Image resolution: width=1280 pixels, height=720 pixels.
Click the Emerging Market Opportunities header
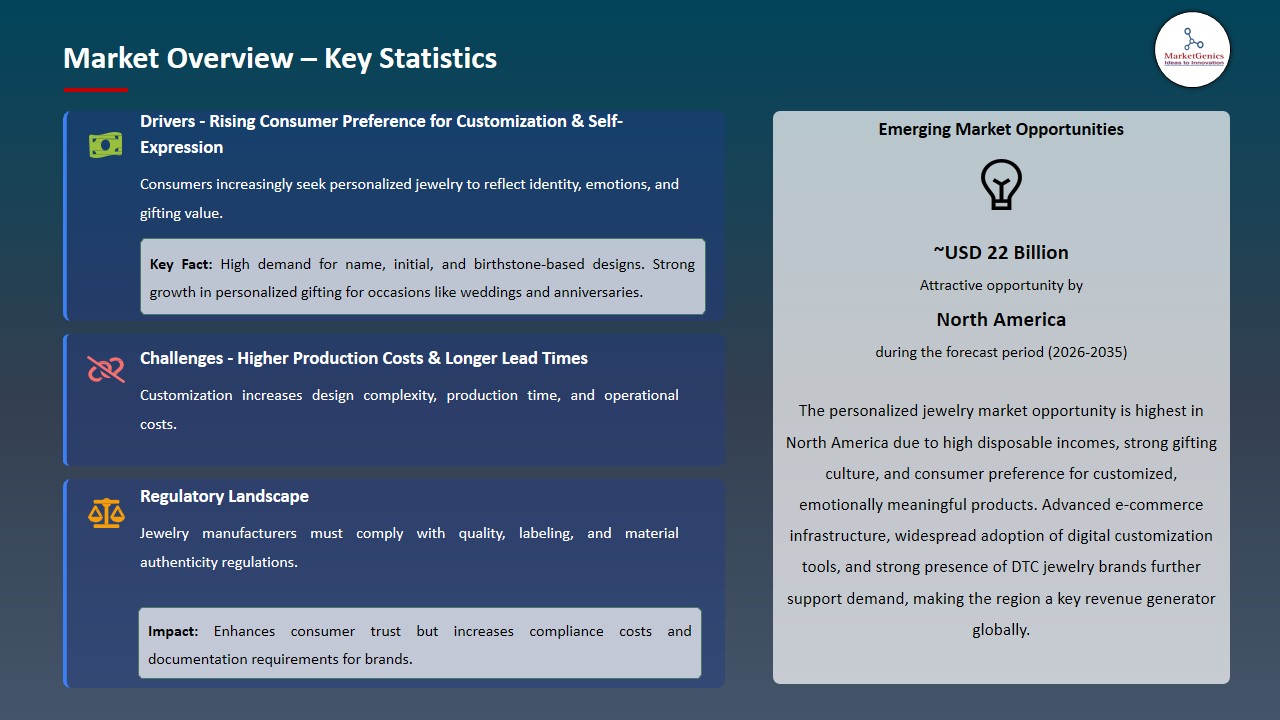(1001, 129)
